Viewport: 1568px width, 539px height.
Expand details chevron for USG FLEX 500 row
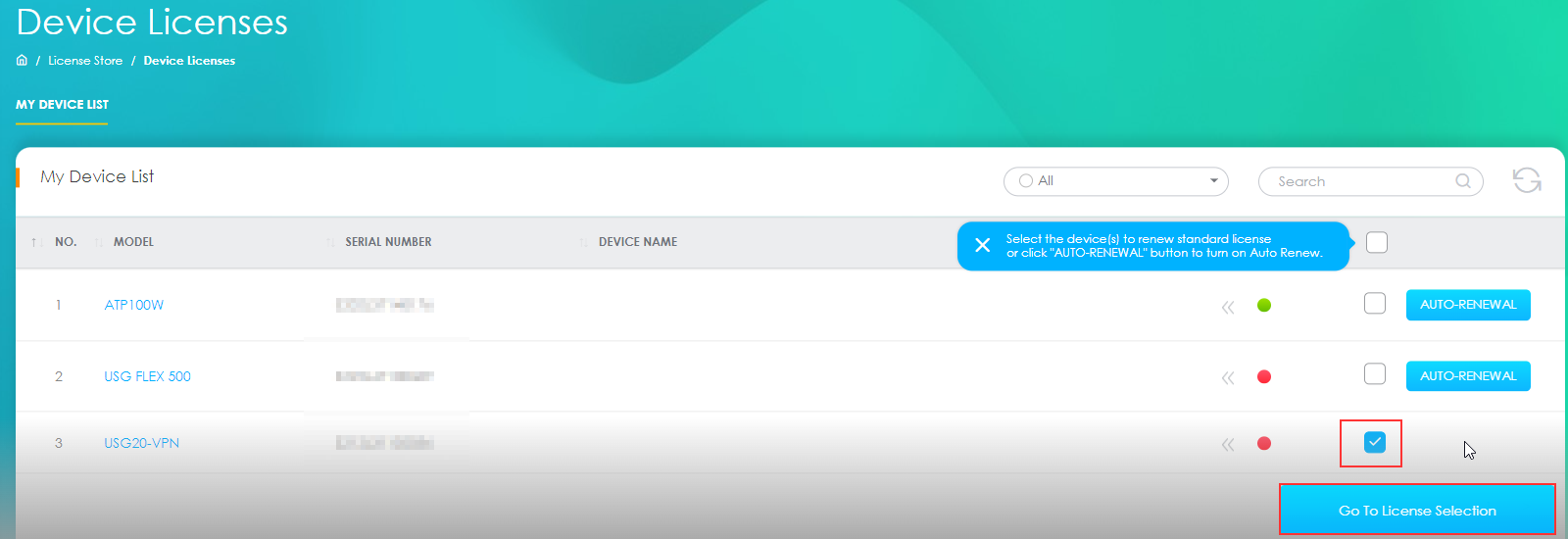click(x=1227, y=377)
